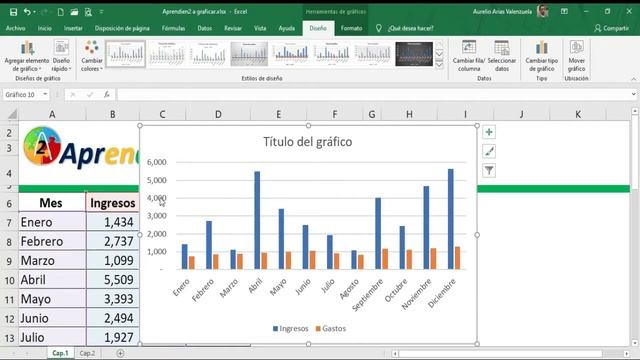This screenshot has height=360, width=640.
Task: Click row header 10
Action: 9,280
